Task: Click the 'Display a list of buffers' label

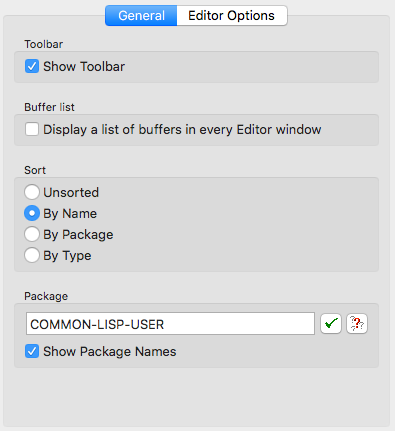Action: point(182,130)
